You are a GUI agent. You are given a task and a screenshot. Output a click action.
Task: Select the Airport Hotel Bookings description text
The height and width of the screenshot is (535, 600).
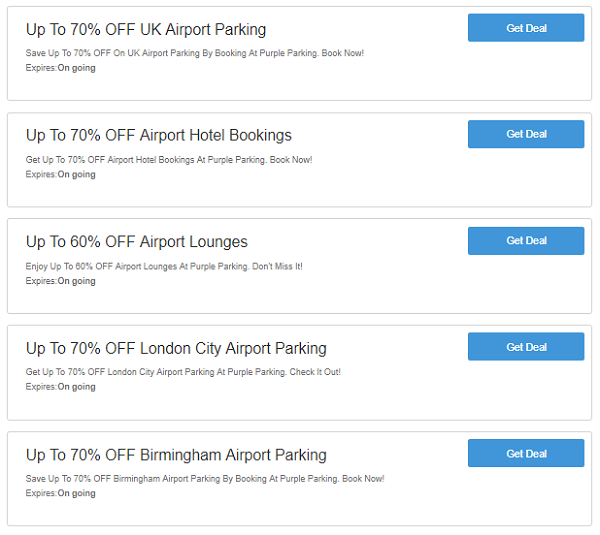click(x=169, y=160)
